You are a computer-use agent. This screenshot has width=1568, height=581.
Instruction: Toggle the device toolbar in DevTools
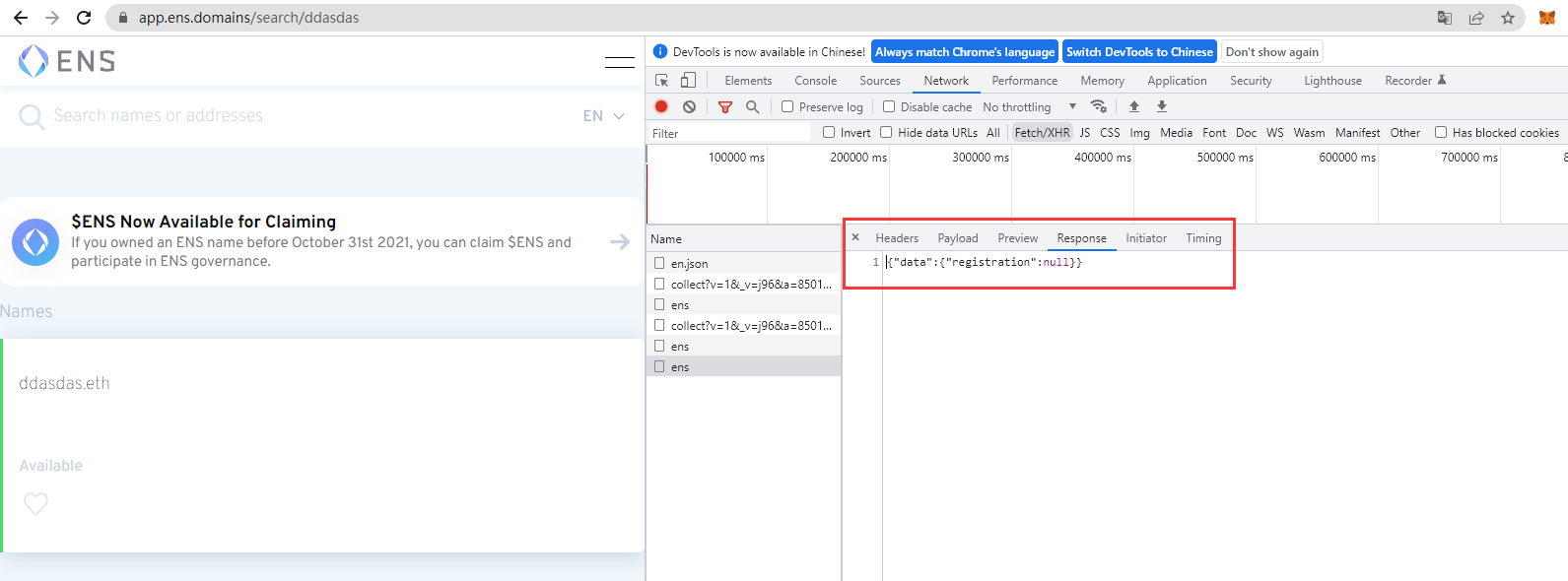click(x=688, y=81)
